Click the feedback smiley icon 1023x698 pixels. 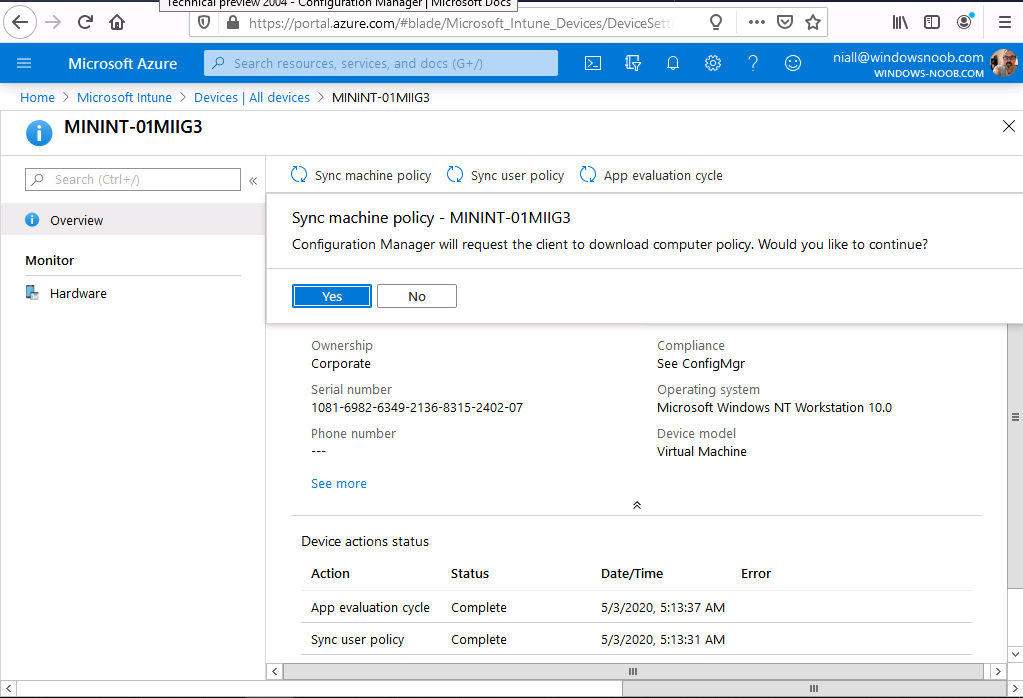793,63
